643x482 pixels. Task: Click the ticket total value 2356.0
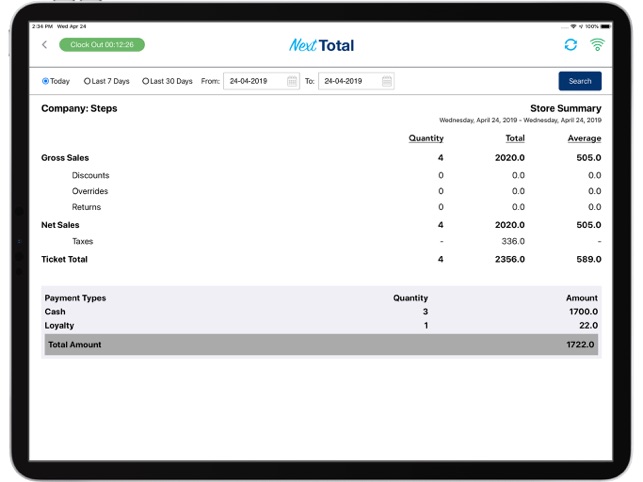point(510,259)
